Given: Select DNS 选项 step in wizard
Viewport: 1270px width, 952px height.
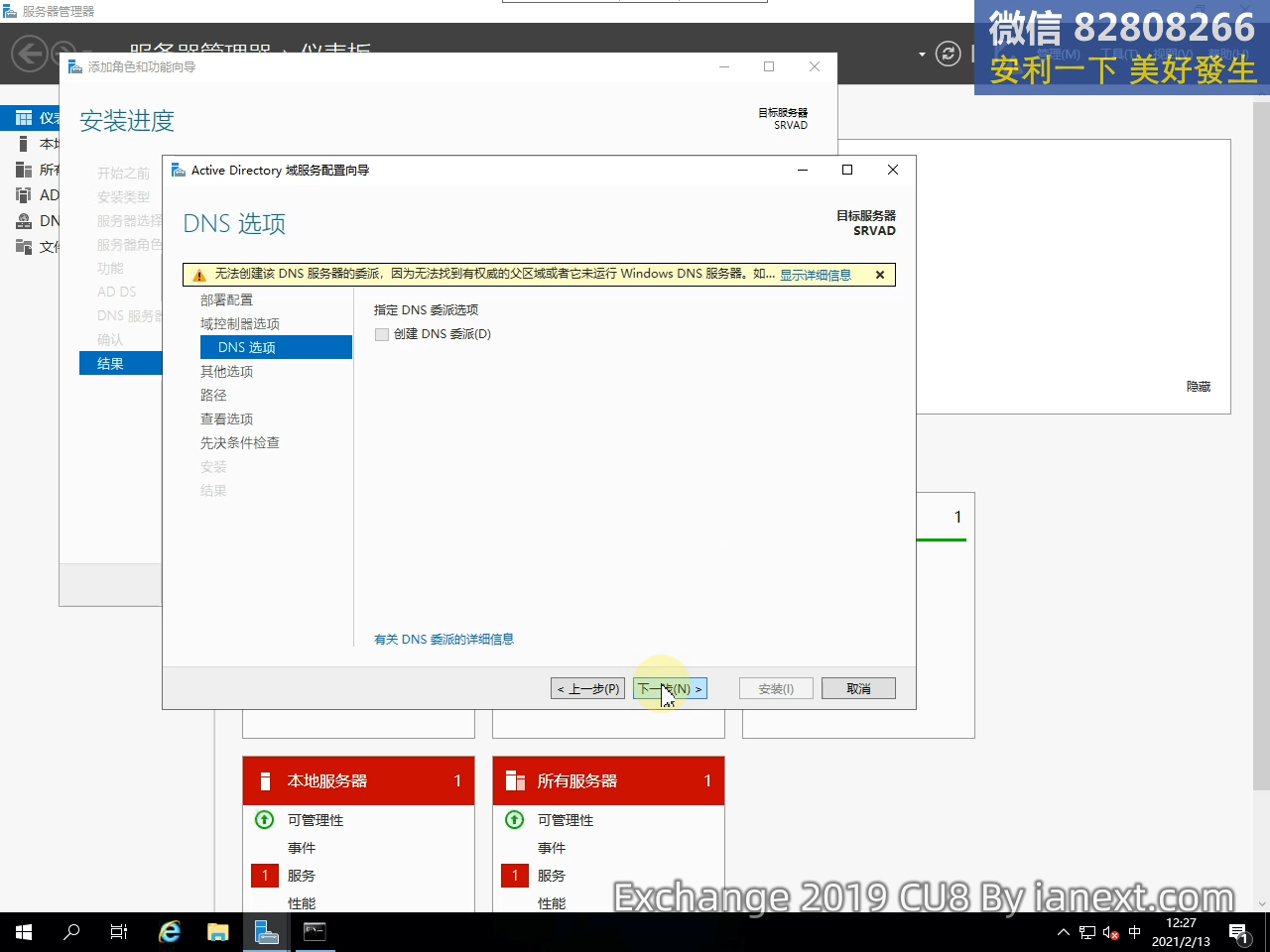Looking at the screenshot, I should pos(276,347).
